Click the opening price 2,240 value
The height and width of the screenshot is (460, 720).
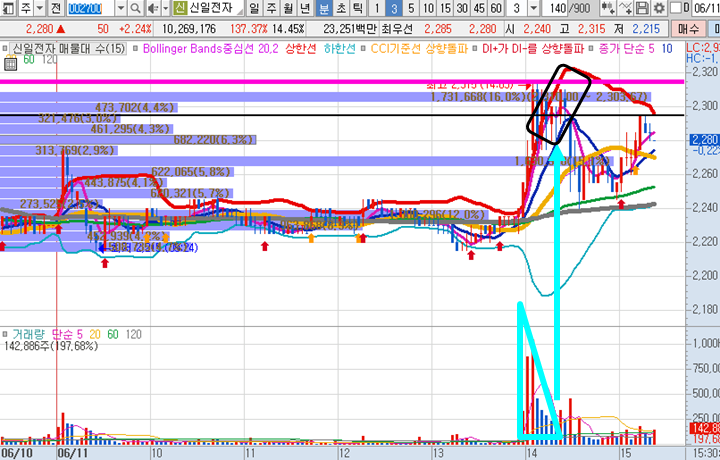(537, 29)
